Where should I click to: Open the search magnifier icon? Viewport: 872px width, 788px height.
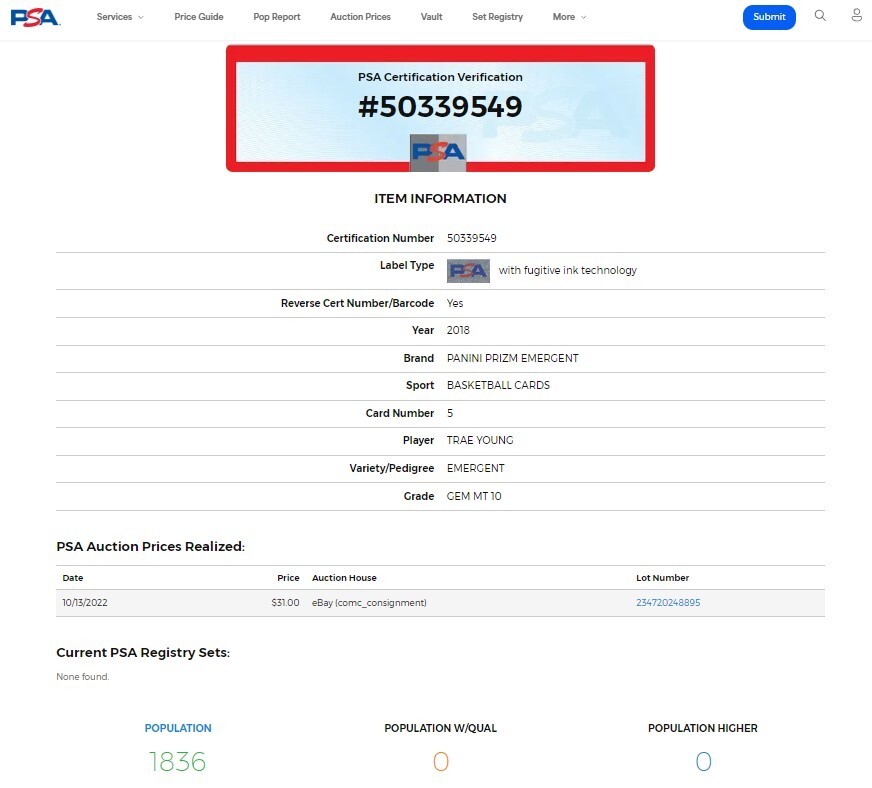coord(820,16)
